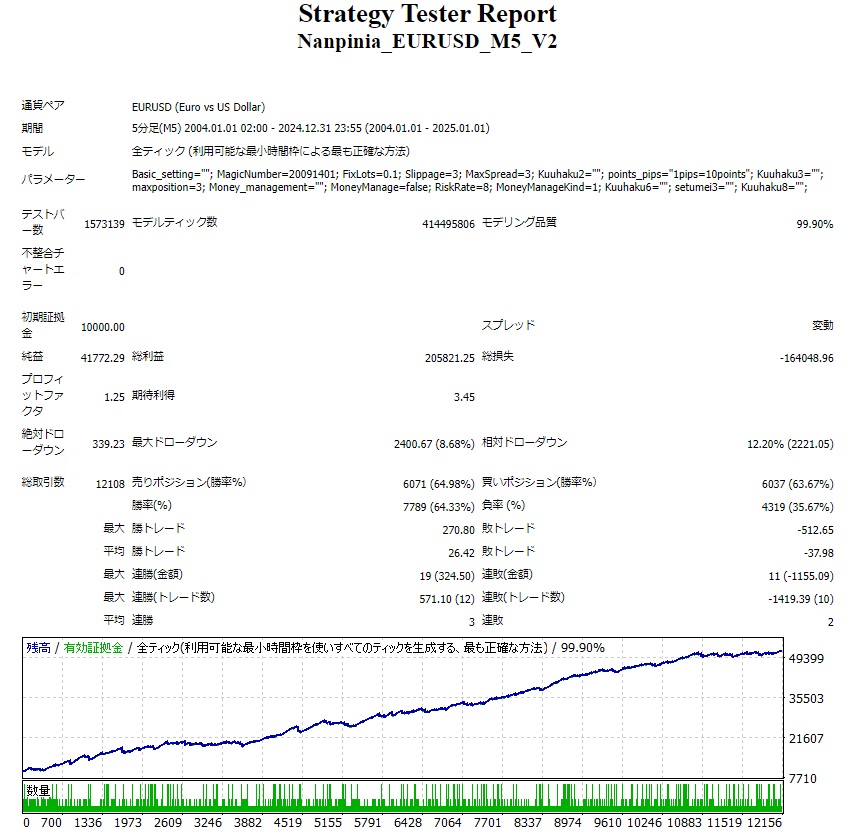Click the 全ティック model description text

[x=271, y=151]
